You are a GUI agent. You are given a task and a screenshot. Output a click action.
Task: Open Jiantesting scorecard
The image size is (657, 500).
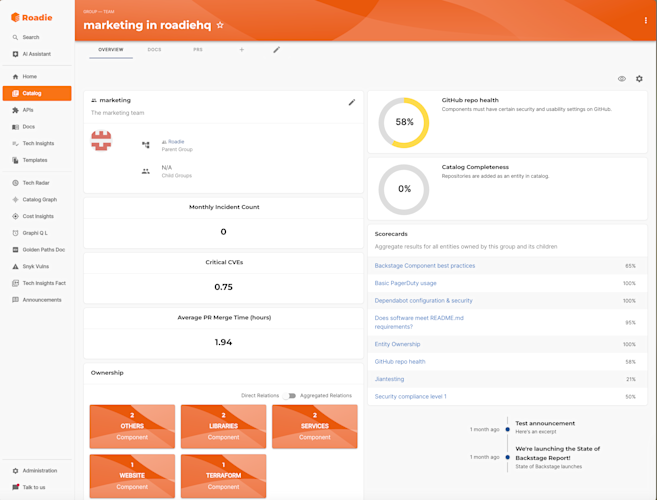point(389,379)
